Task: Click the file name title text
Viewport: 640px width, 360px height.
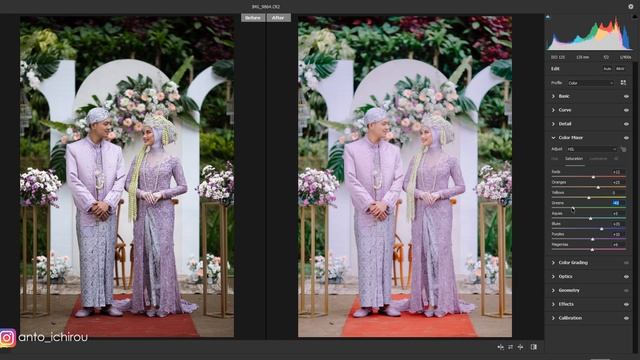Action: pyautogui.click(x=266, y=7)
